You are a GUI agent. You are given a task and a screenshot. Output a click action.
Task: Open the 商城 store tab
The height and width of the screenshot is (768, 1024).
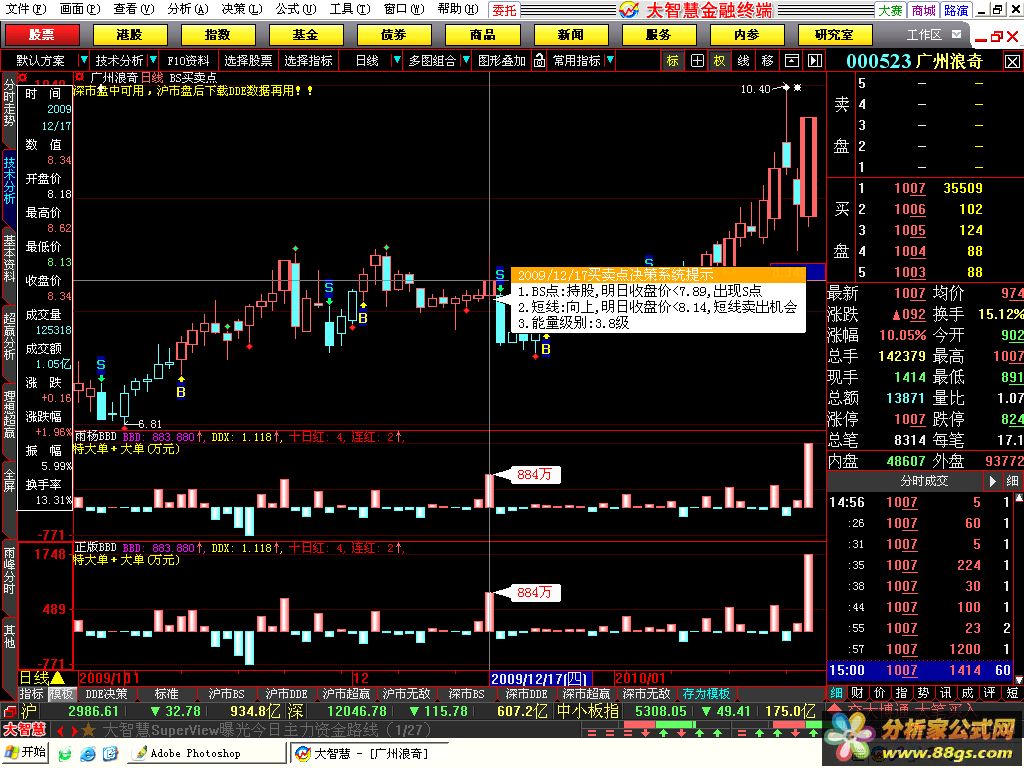(x=923, y=10)
